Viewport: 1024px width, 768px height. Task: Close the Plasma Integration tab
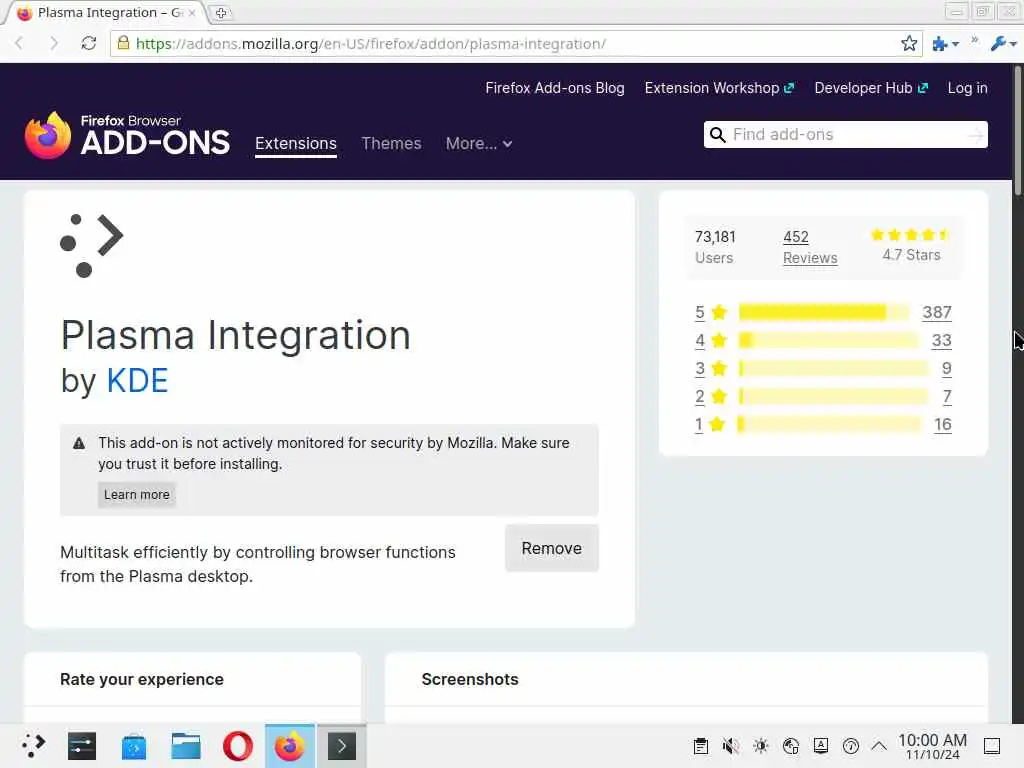click(192, 13)
